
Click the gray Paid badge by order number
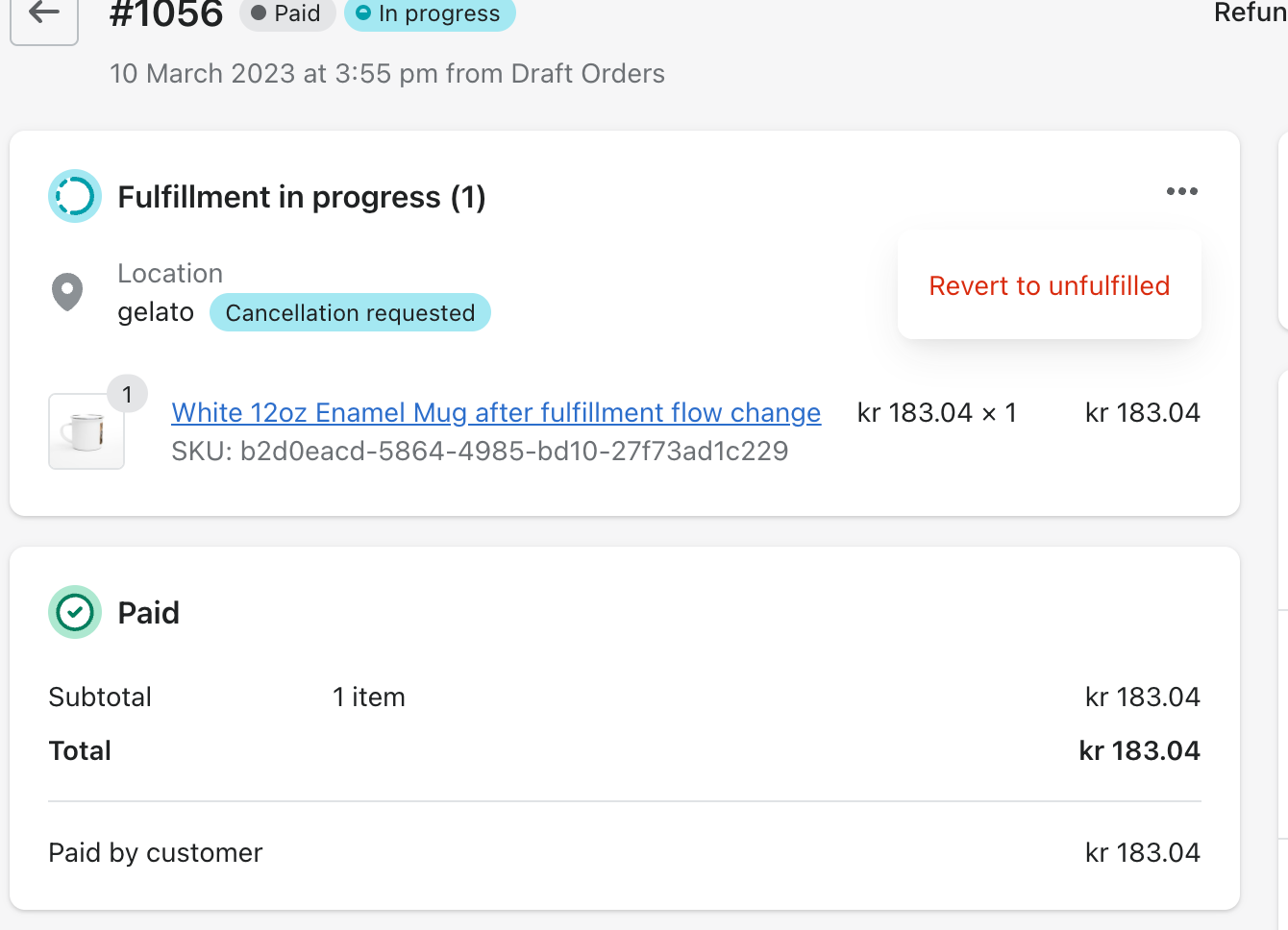(286, 13)
